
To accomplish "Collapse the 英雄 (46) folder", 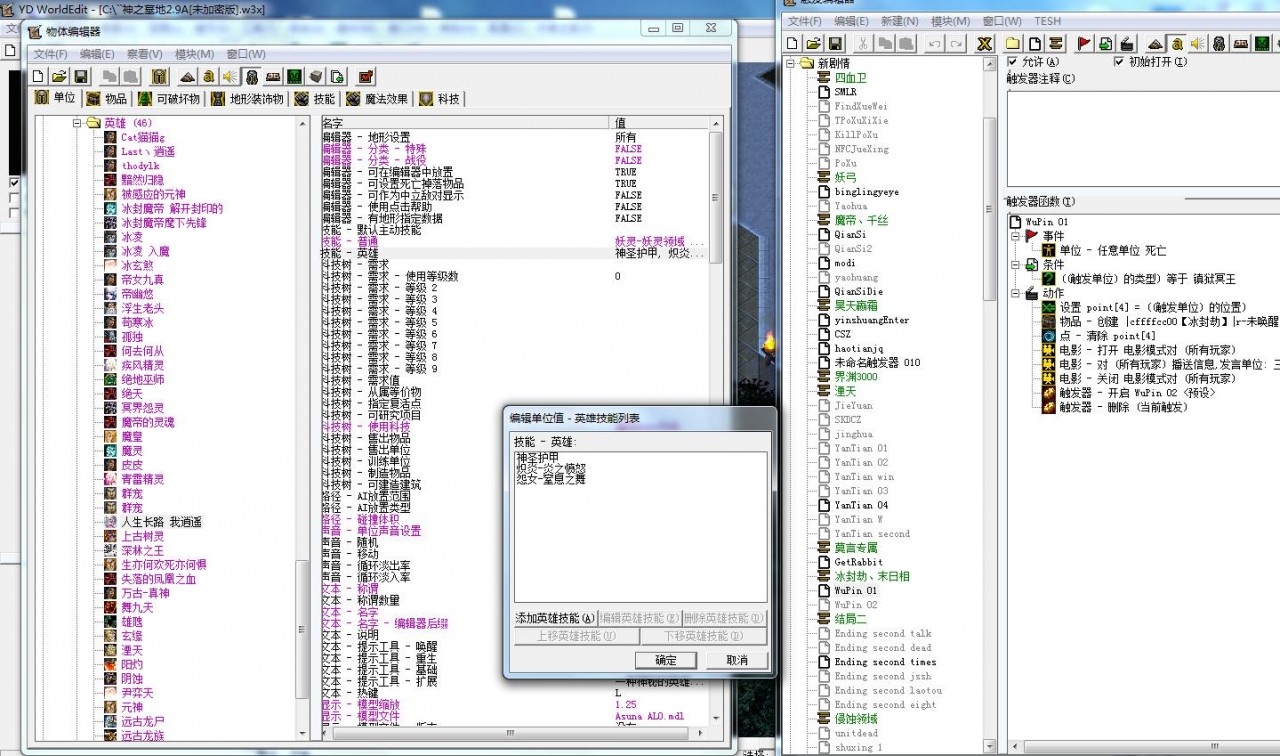I will pos(77,123).
